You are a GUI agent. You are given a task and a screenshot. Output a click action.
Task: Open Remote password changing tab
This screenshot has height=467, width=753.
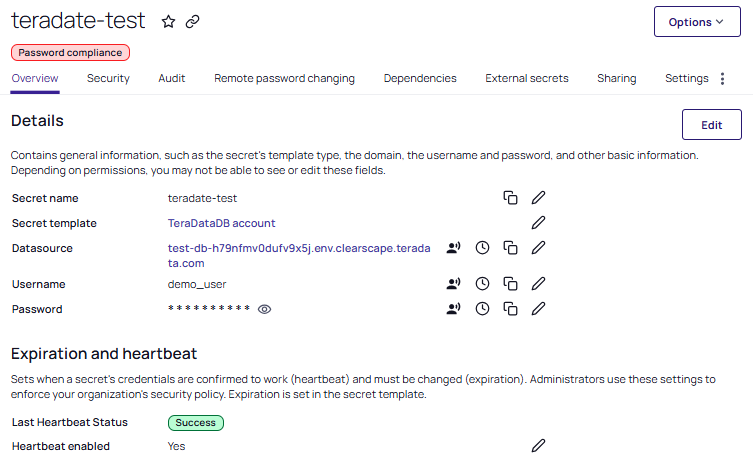coord(284,78)
